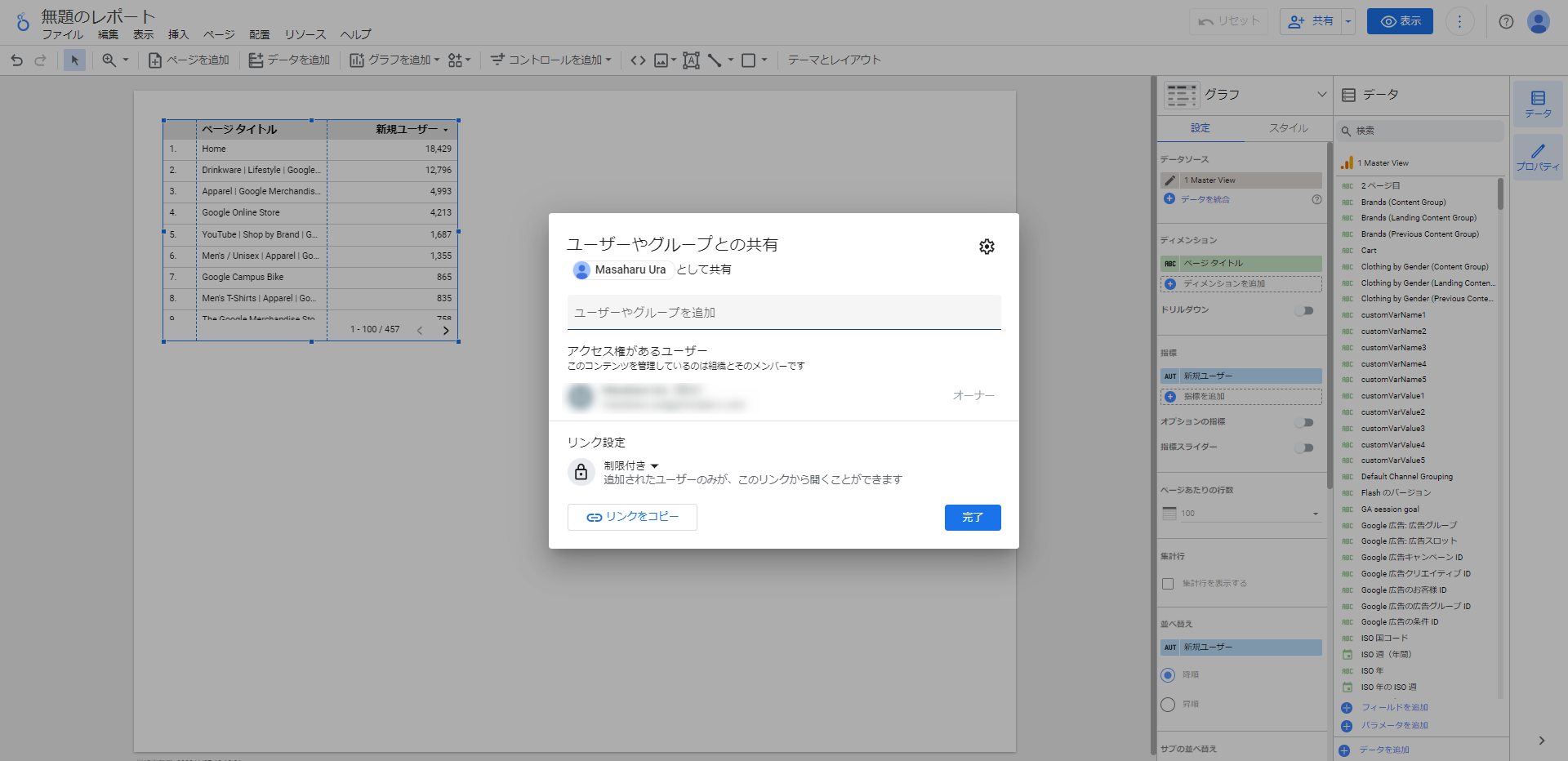Click the redo arrow icon
Screen dimensions: 1568x761
coord(40,60)
